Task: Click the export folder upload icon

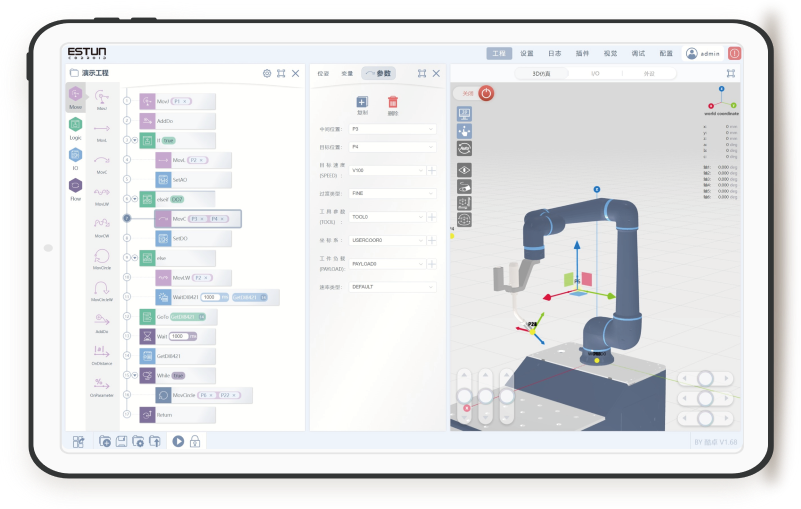Action: click(x=155, y=441)
